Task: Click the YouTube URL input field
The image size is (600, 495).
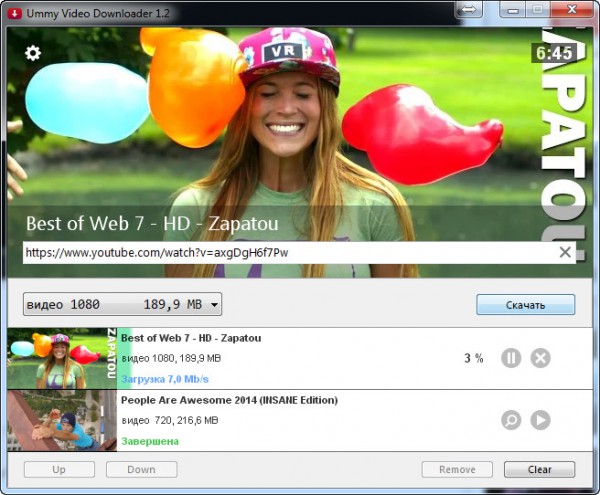Action: coord(299,252)
